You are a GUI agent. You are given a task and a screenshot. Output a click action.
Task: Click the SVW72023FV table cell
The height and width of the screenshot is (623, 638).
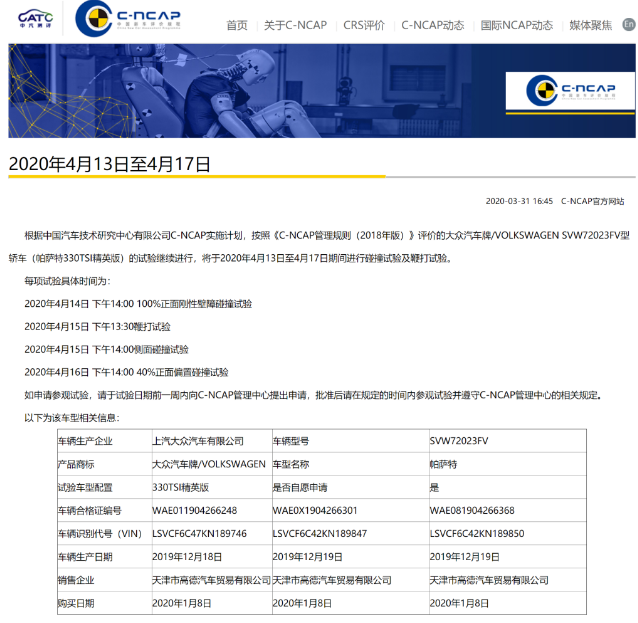pyautogui.click(x=508, y=441)
